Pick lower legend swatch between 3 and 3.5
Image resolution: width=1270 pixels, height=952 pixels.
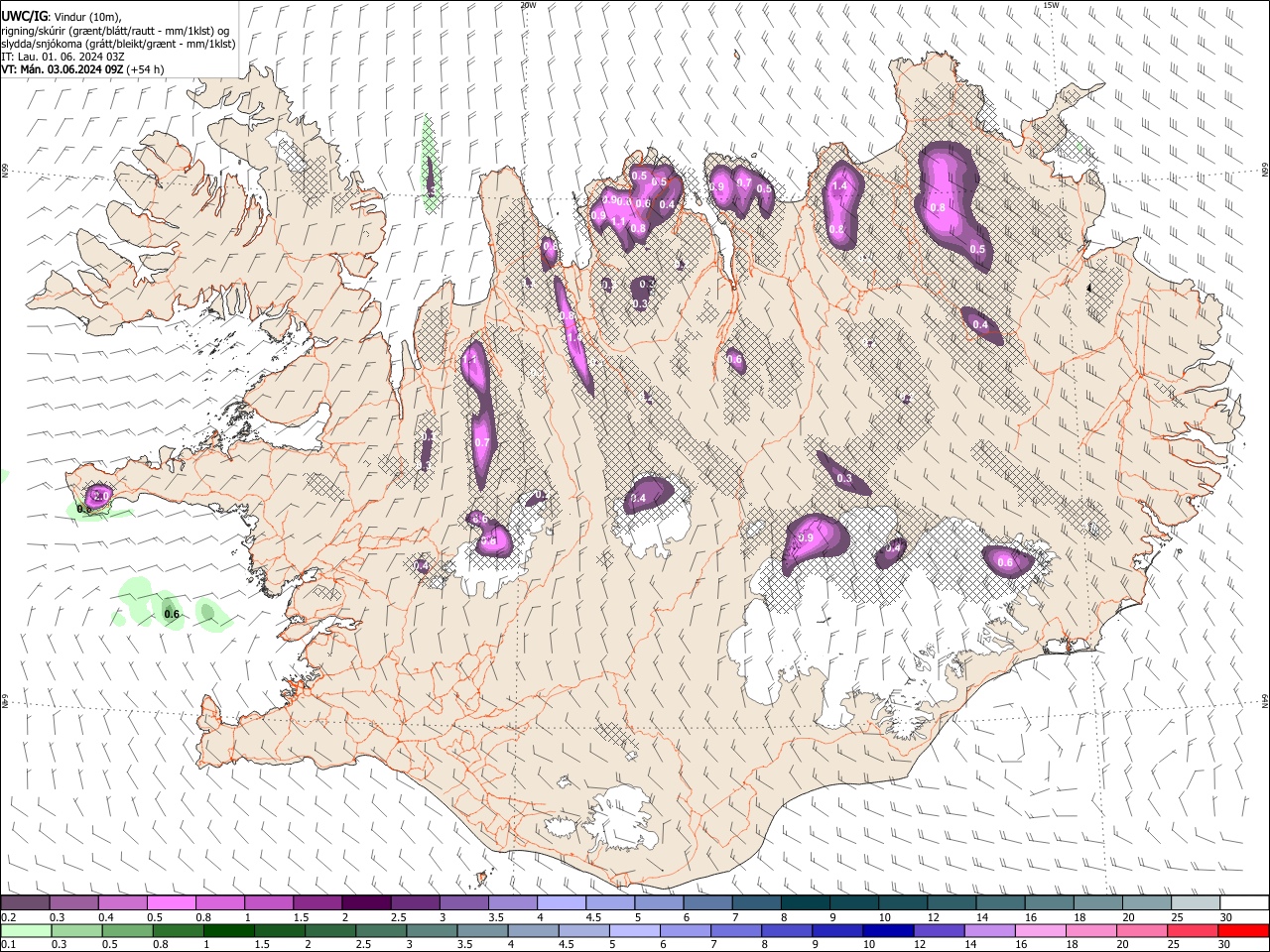pos(432,930)
